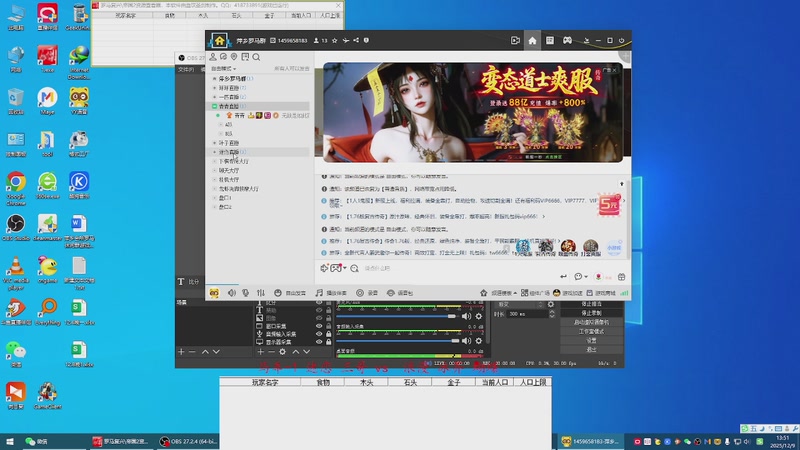The height and width of the screenshot is (450, 800).
Task: Click the 变态道士爽服 ad banner
Action: point(472,112)
